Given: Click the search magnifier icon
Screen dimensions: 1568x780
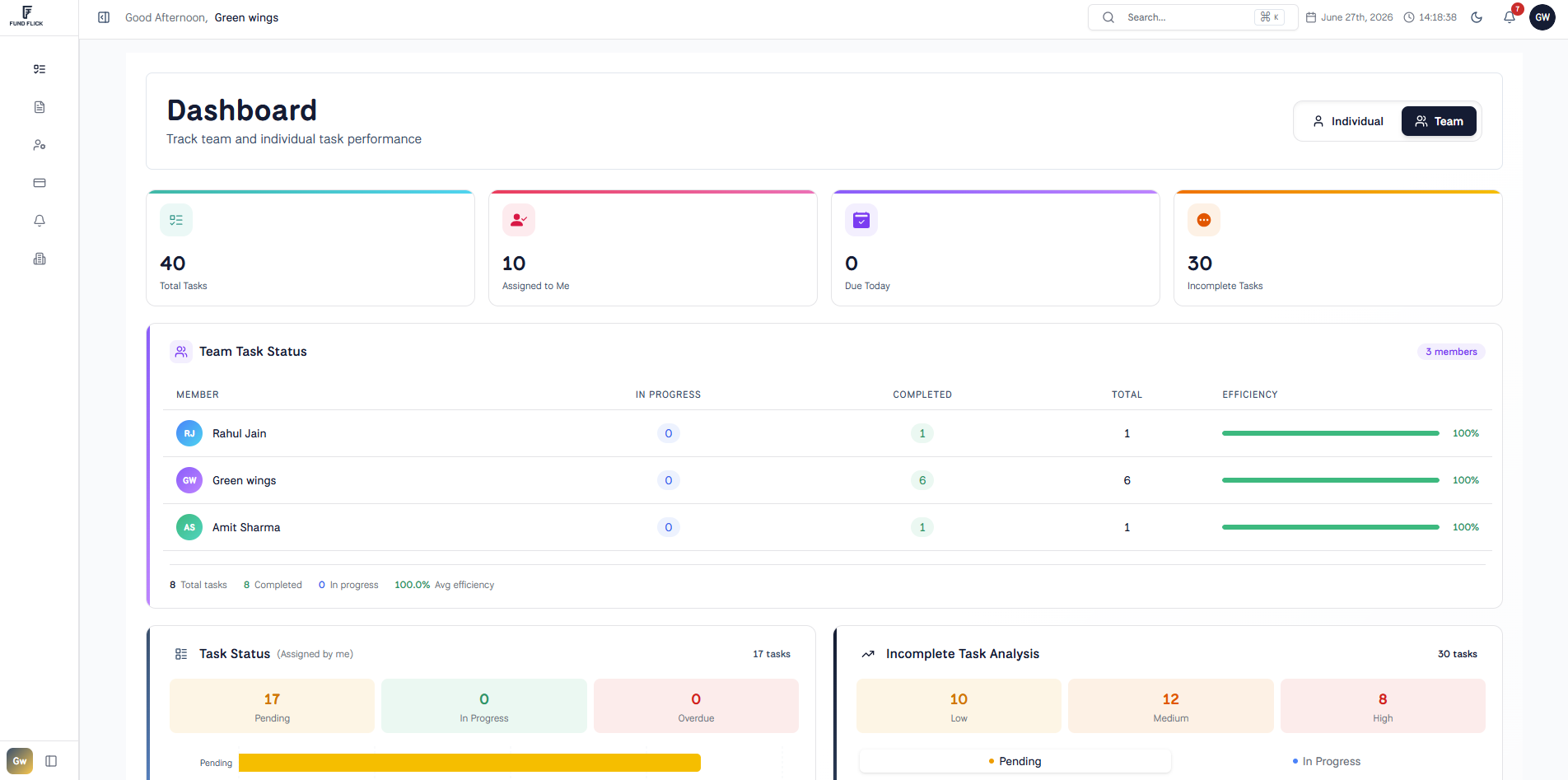Looking at the screenshot, I should [x=1108, y=17].
